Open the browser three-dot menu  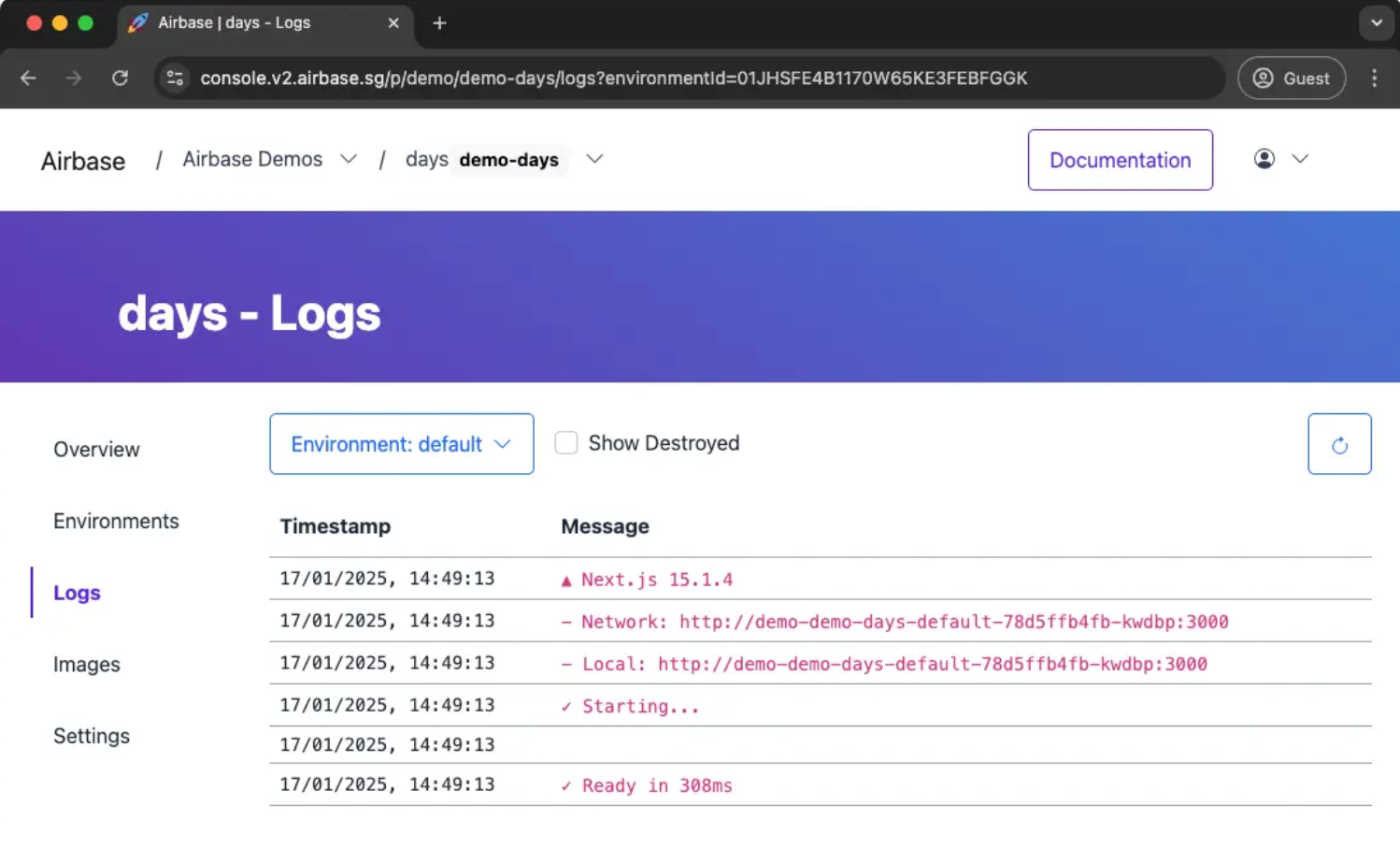tap(1375, 79)
